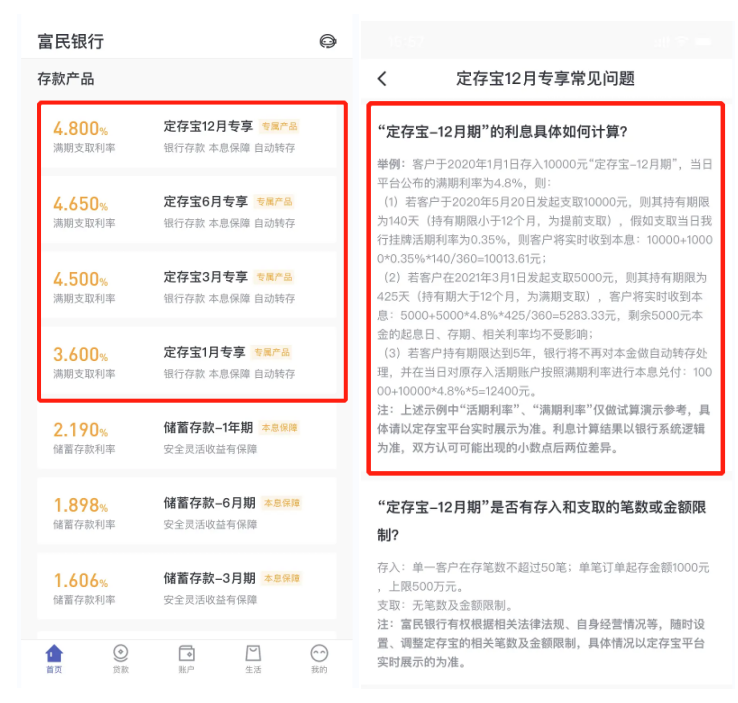
Task: Tap the 2.190% rate value
Action: click(x=80, y=430)
